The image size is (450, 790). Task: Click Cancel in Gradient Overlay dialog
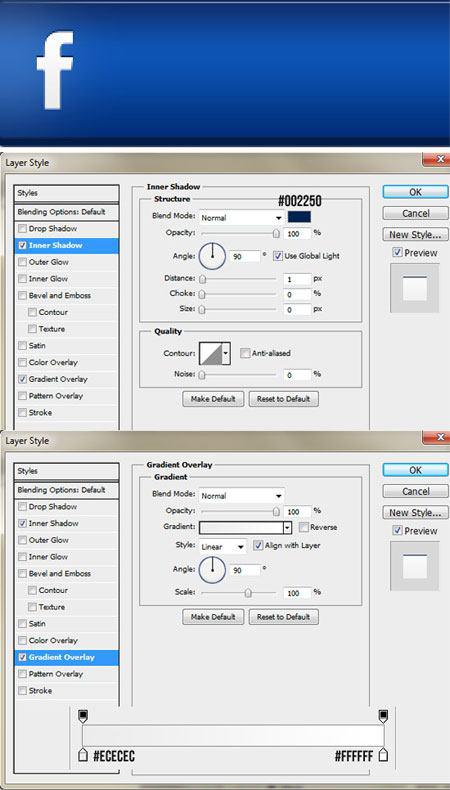point(415,491)
